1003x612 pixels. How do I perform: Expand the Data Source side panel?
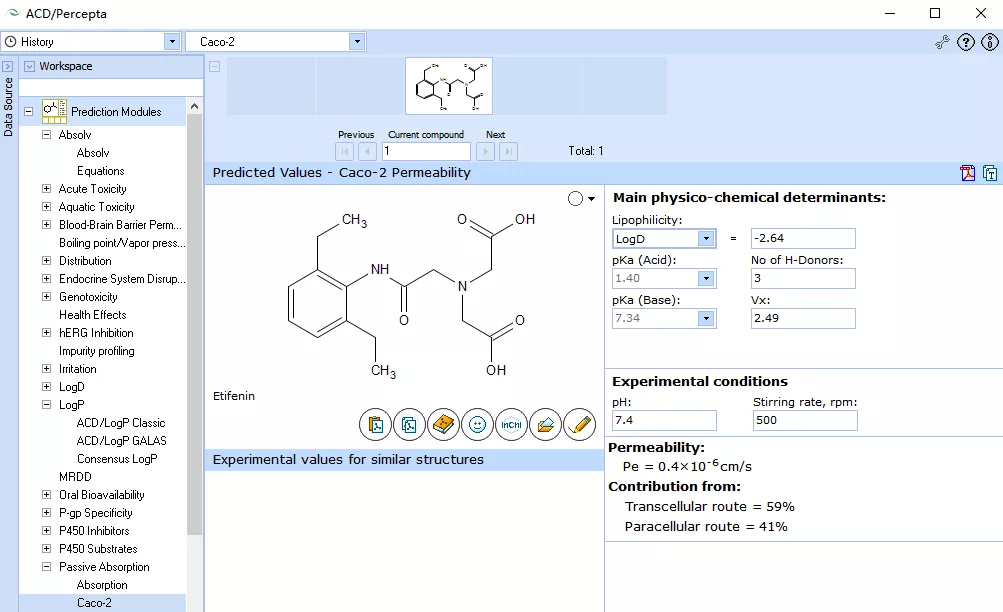click(8, 66)
